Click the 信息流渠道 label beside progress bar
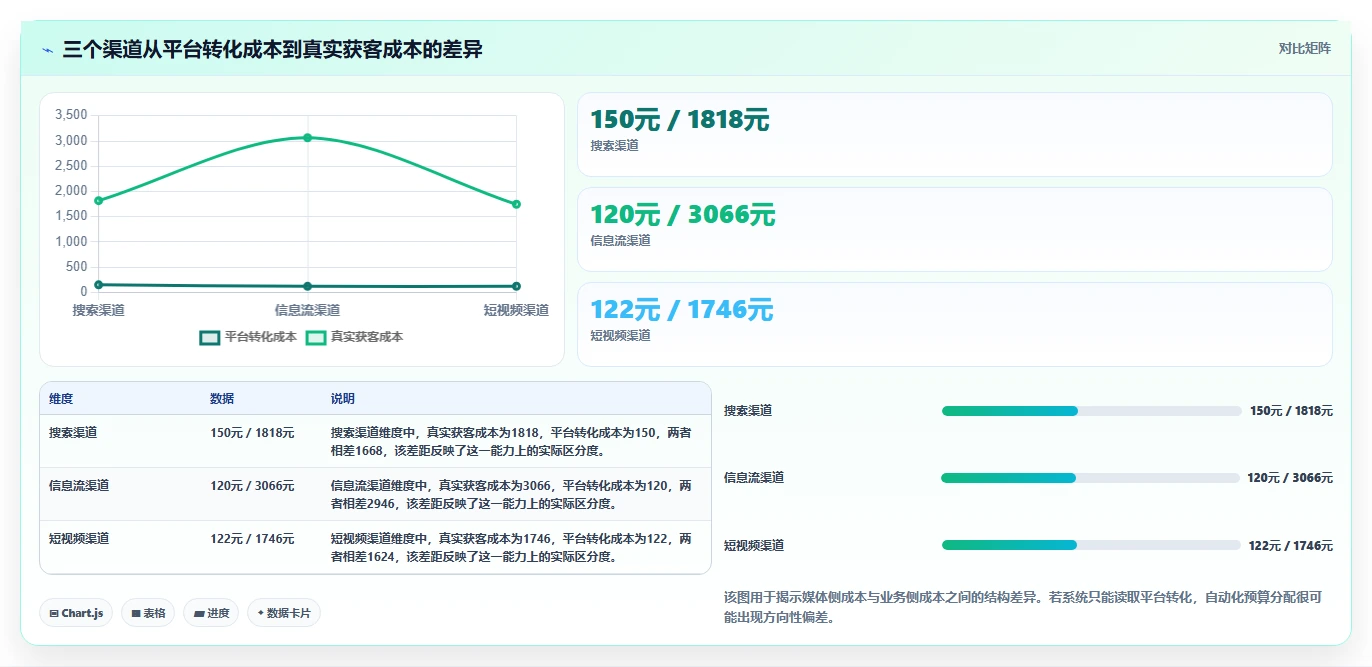Screen dimensions: 1372x667 click(754, 478)
